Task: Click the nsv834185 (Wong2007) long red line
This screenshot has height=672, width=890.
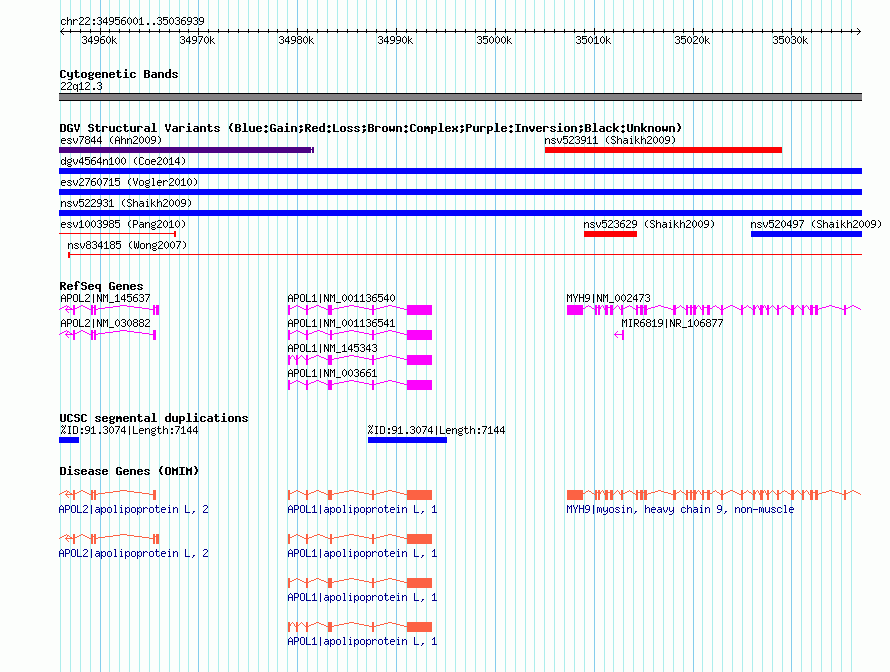Action: pyautogui.click(x=465, y=255)
